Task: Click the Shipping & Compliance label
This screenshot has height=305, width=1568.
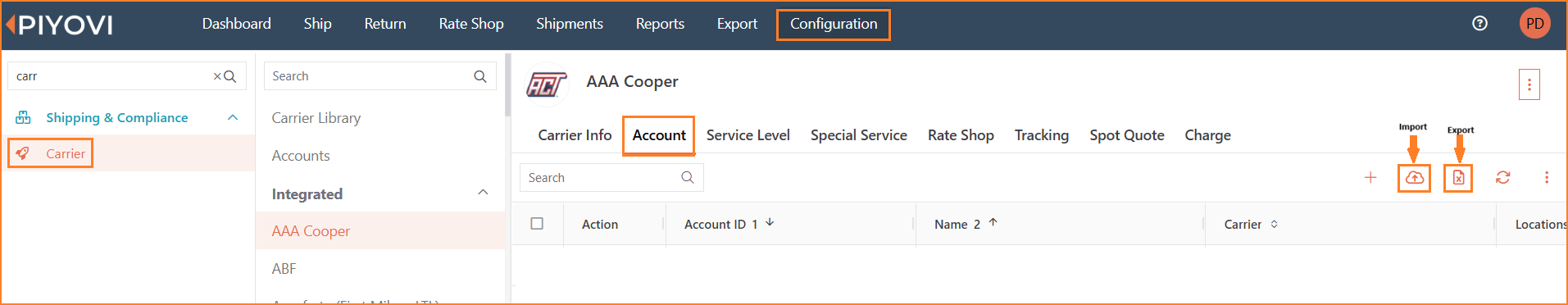Action: coord(117,117)
